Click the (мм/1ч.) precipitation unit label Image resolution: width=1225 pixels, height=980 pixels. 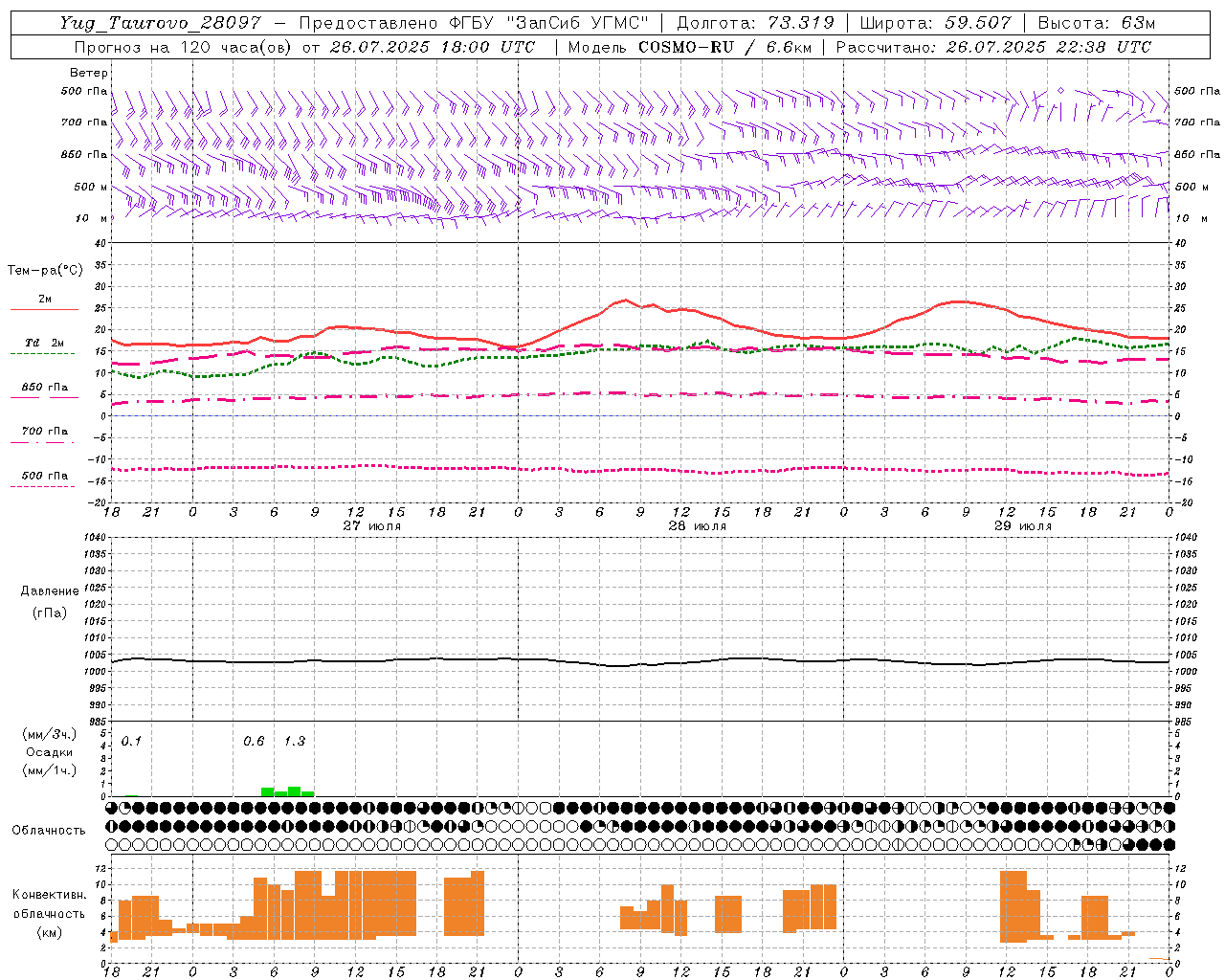(x=49, y=770)
